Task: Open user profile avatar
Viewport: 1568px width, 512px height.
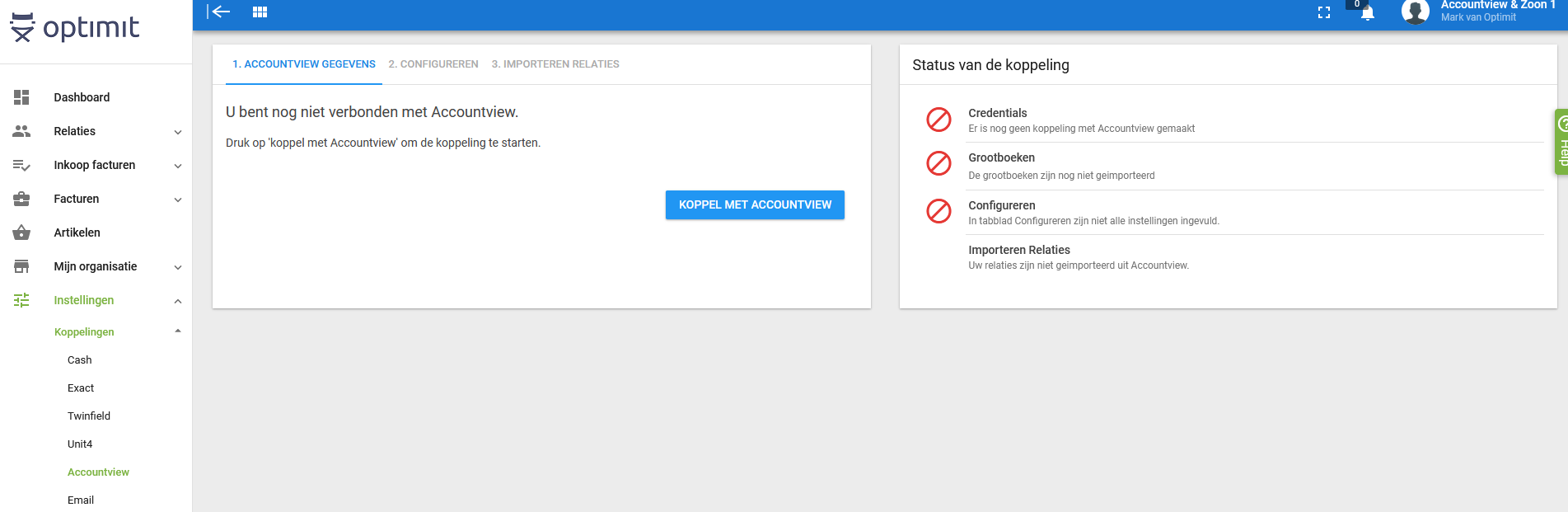Action: (1416, 12)
